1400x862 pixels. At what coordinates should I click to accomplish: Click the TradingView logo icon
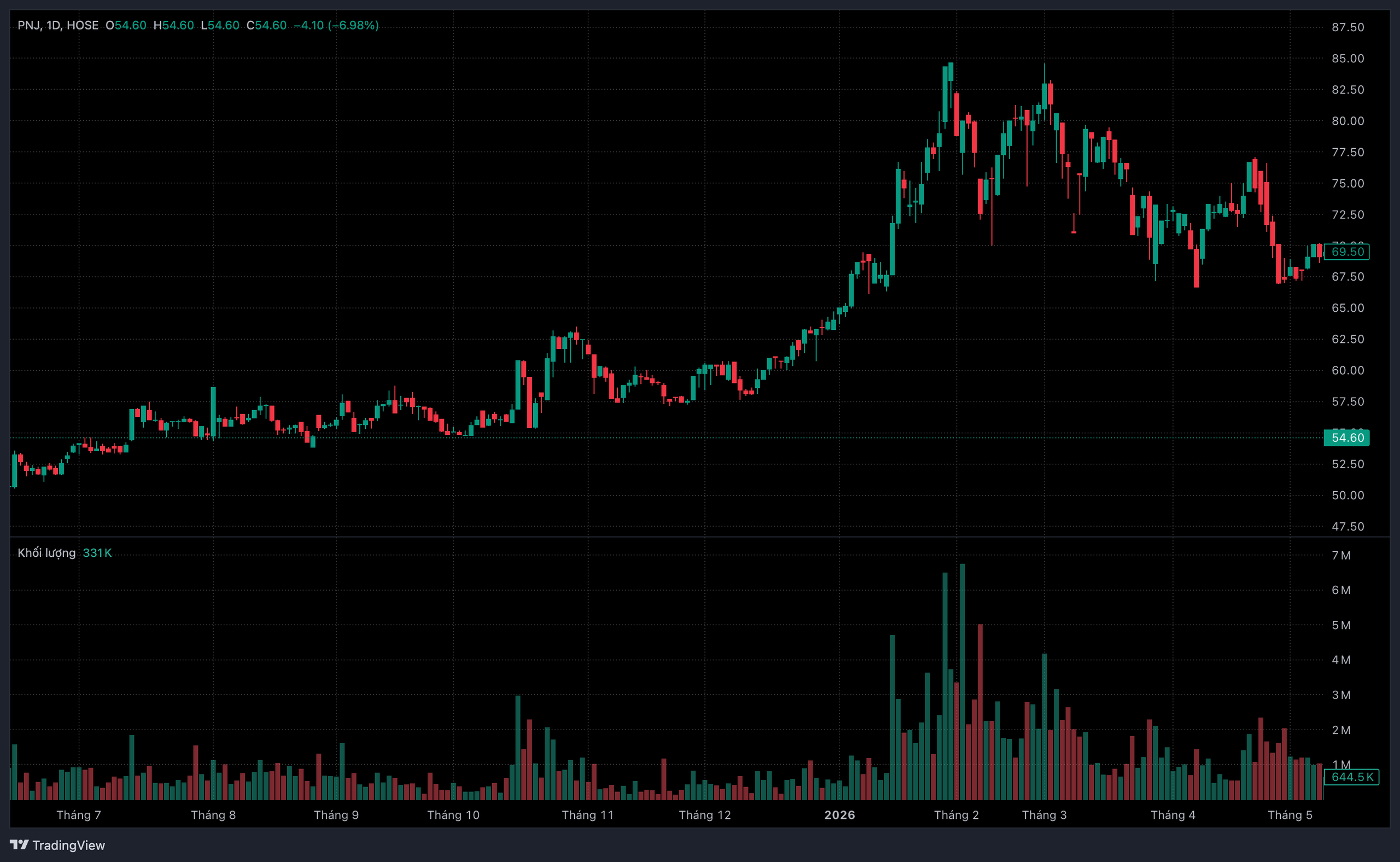pyautogui.click(x=19, y=844)
